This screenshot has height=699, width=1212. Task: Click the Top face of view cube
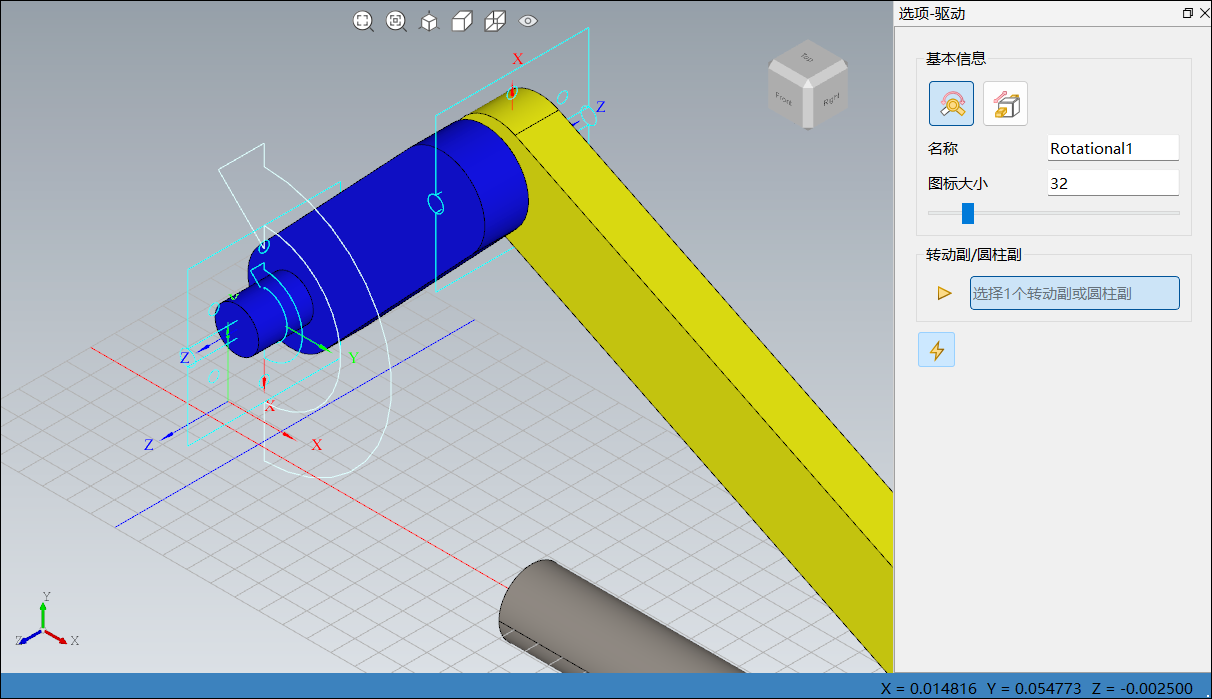pos(807,61)
